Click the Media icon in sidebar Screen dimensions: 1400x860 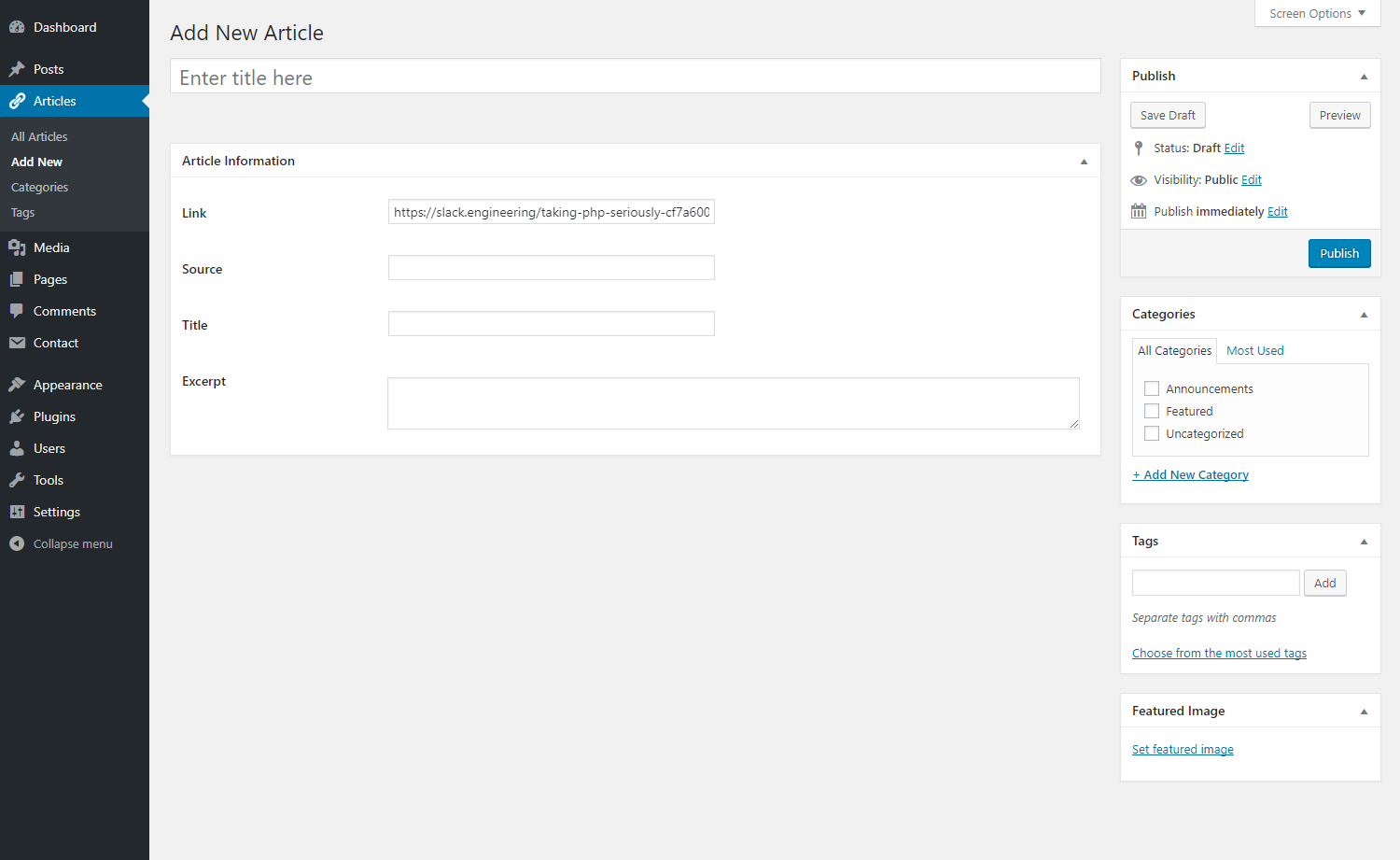17,247
